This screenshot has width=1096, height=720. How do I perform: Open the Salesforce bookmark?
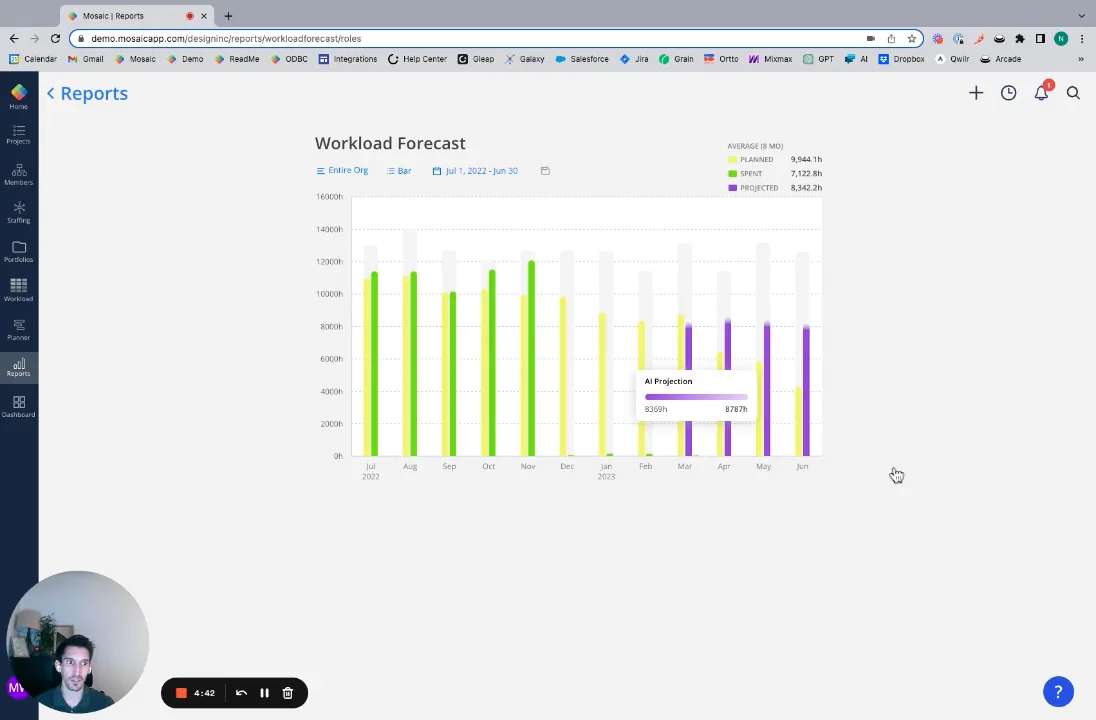point(582,59)
